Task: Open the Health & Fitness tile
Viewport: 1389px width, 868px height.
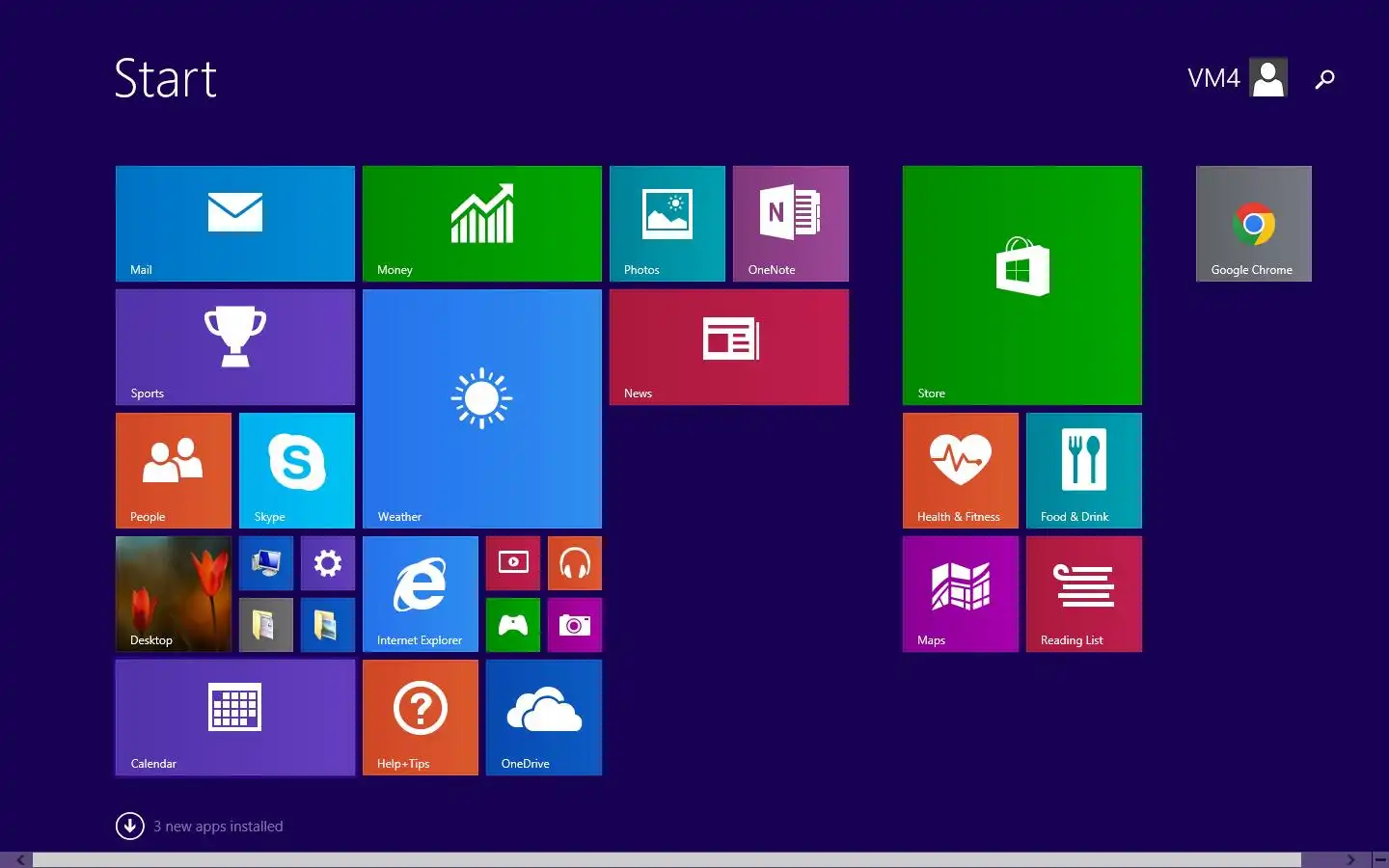Action: tap(961, 471)
